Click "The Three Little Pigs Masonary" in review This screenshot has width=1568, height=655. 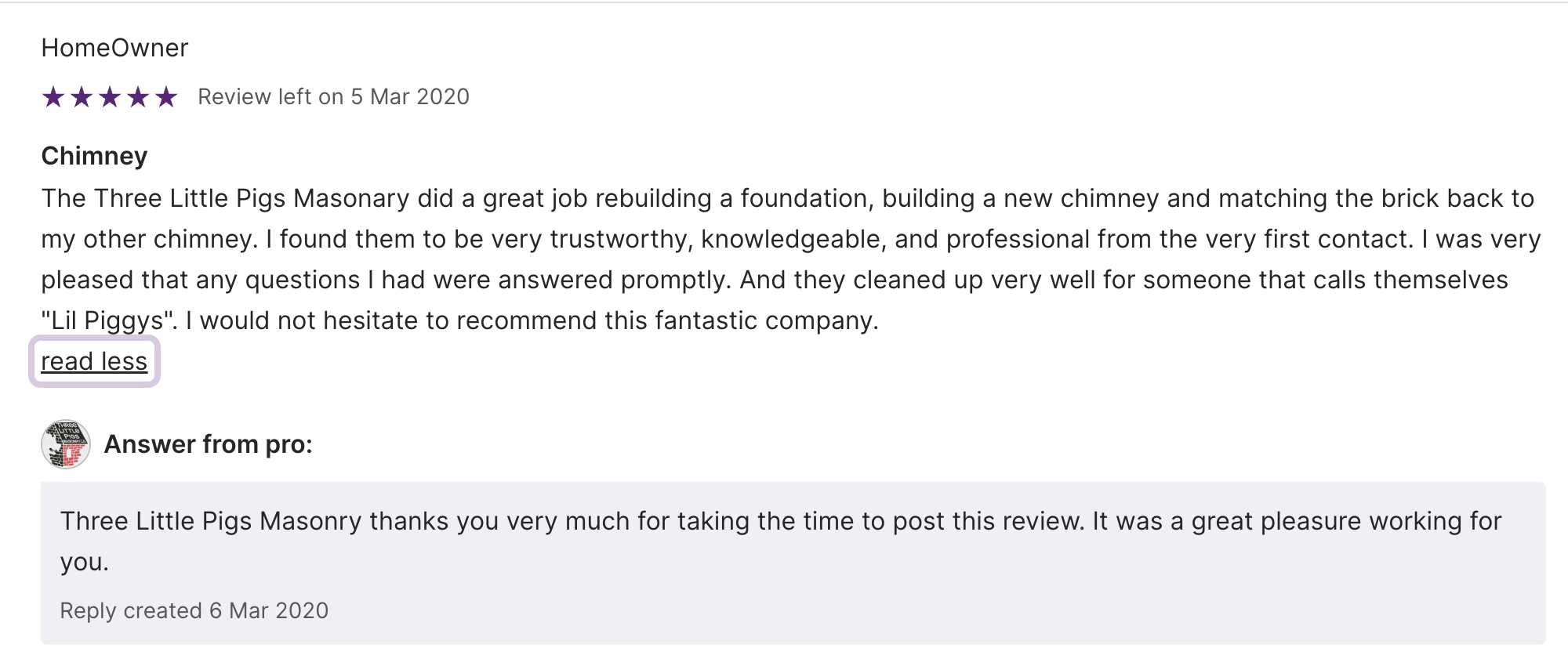pyautogui.click(x=225, y=198)
